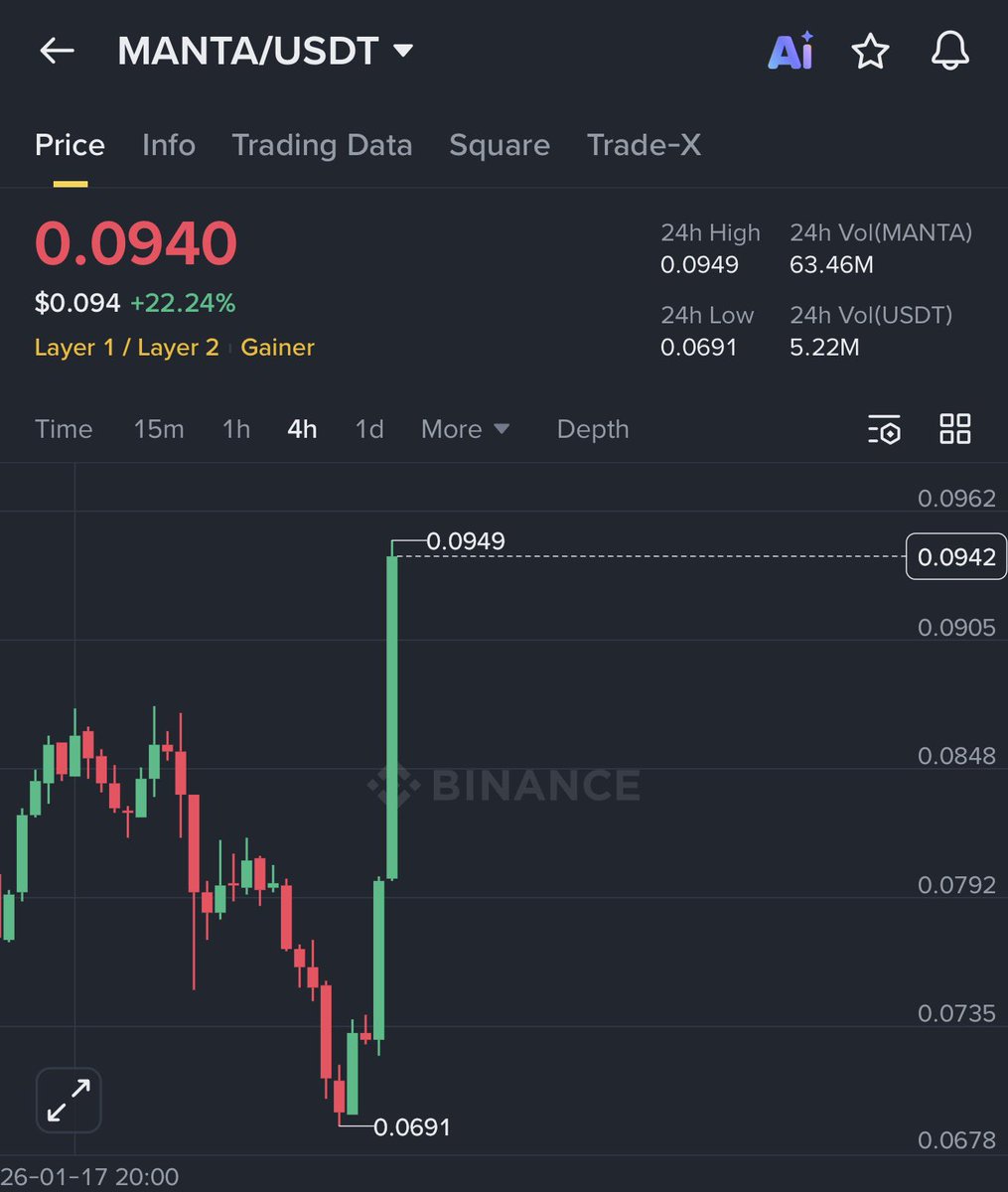This screenshot has height=1192, width=1008.
Task: Add MANTA/USDT to favorites with star
Action: click(870, 51)
